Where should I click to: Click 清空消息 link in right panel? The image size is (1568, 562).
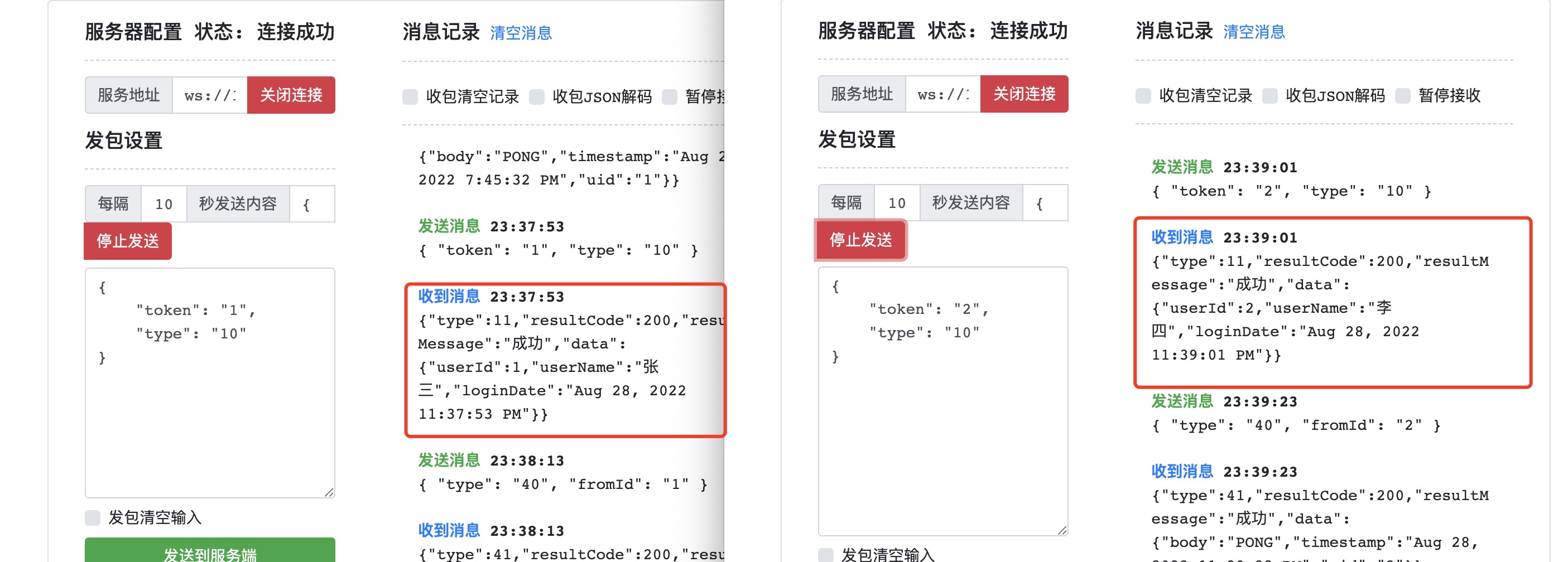pos(1254,32)
